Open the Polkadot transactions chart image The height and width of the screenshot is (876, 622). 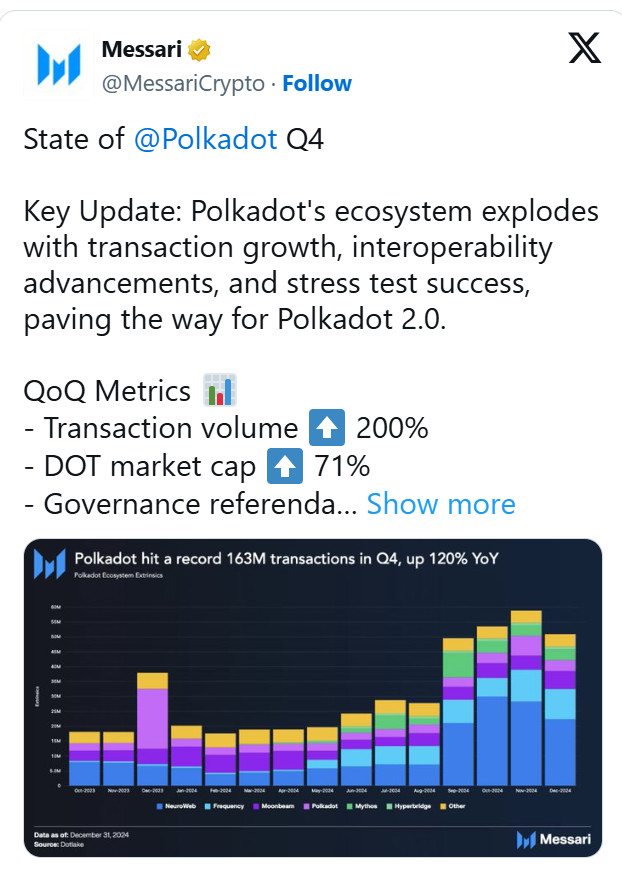(x=313, y=698)
